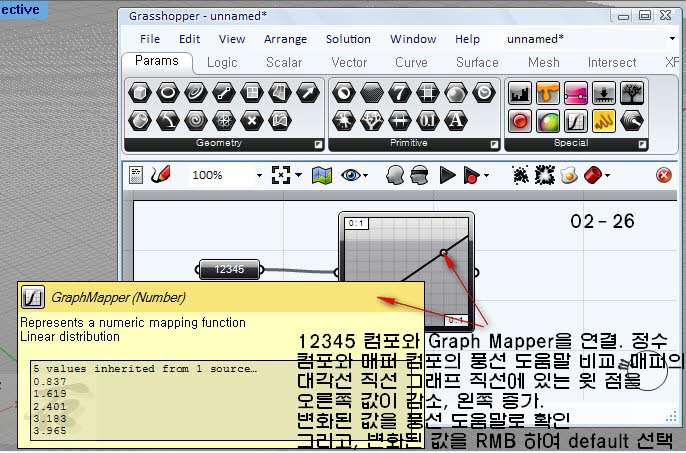This screenshot has height=453, width=686.
Task: Select the Integer (7) parameter icon
Action: click(x=399, y=93)
